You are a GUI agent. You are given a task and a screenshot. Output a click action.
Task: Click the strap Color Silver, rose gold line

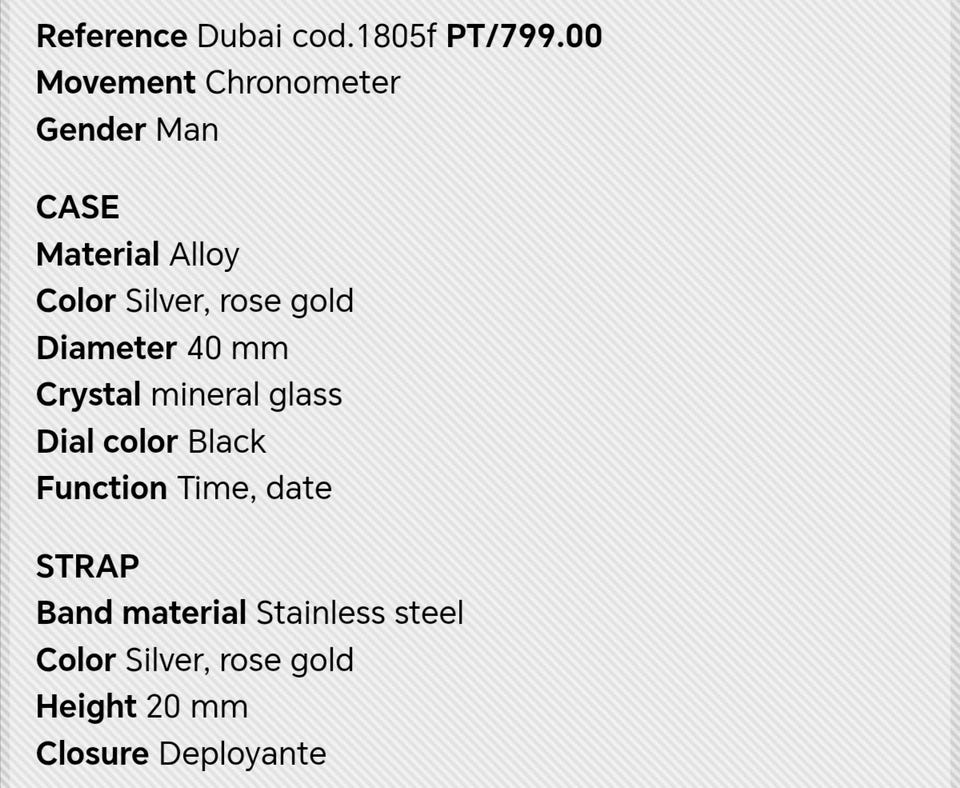[195, 660]
